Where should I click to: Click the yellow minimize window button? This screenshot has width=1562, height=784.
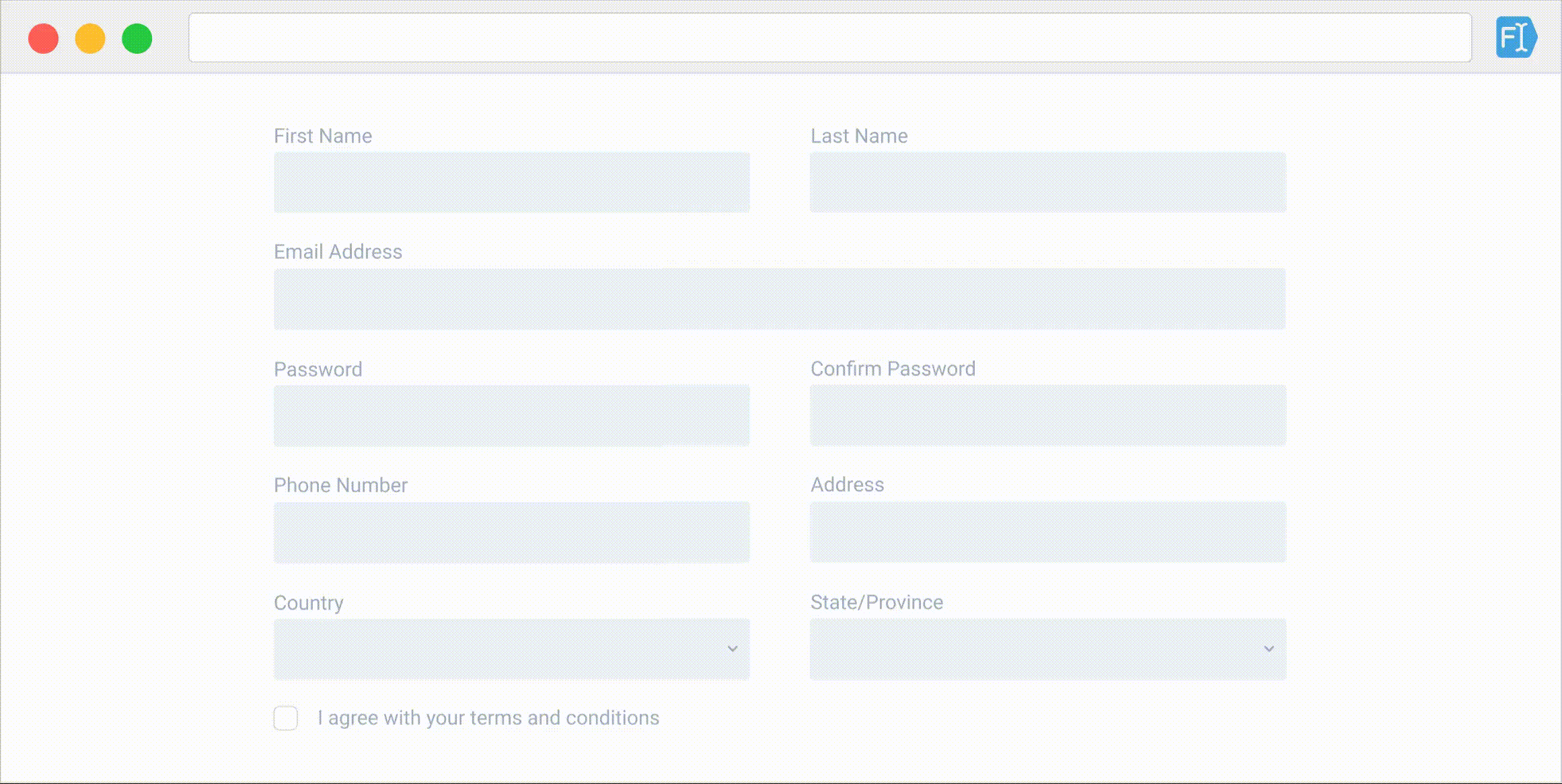point(90,38)
